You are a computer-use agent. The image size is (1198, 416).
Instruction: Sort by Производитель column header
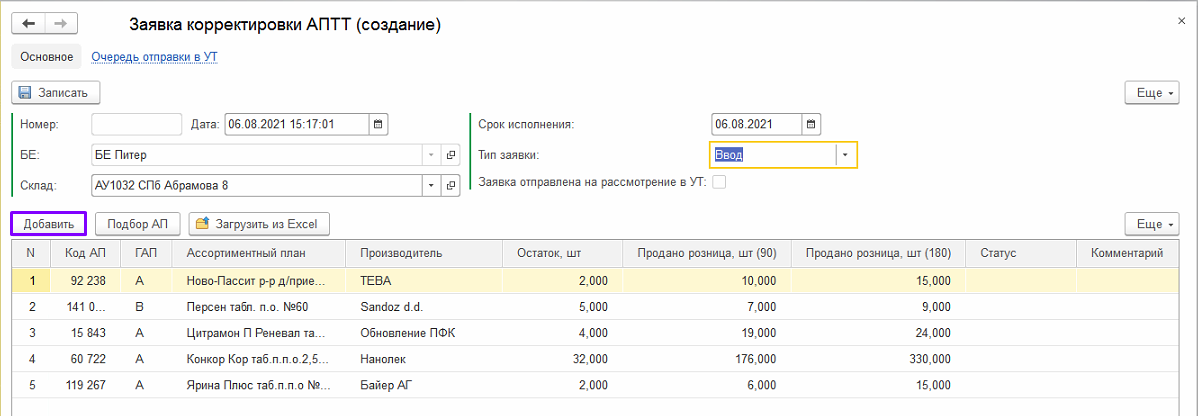[x=401, y=254]
